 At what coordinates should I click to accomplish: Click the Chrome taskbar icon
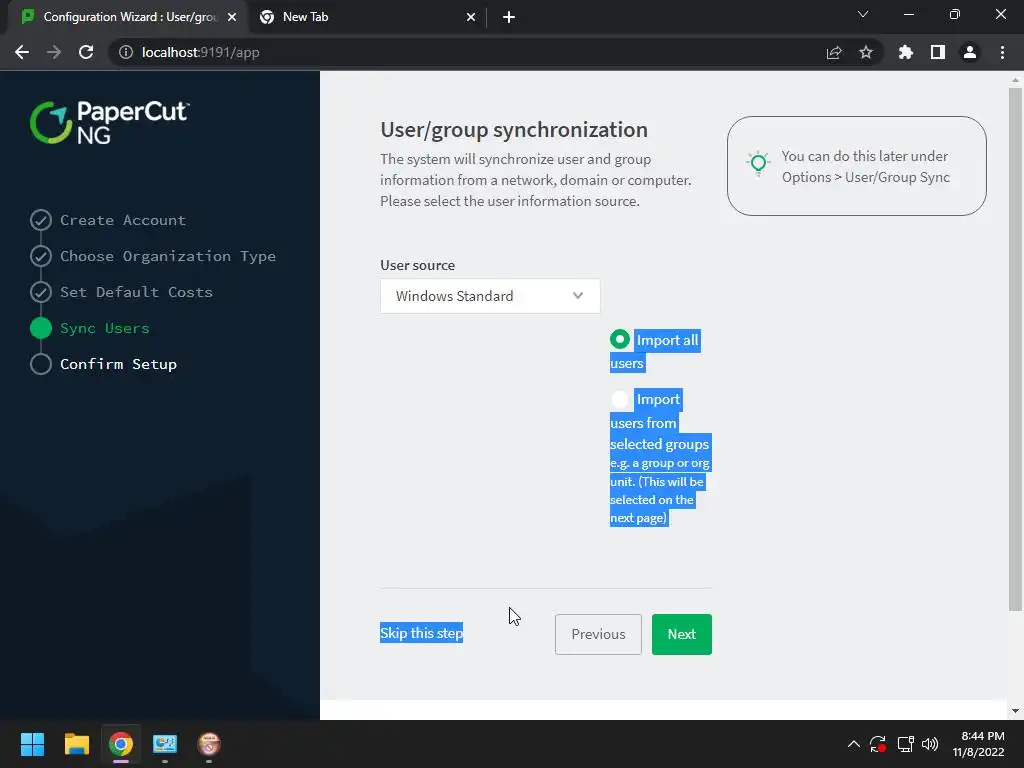pyautogui.click(x=121, y=744)
